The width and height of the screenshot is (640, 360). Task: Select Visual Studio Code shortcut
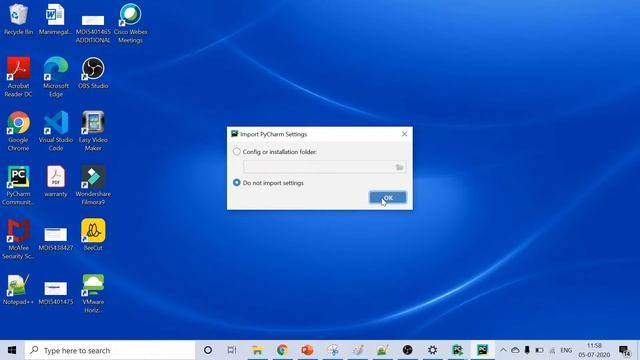pyautogui.click(x=56, y=131)
